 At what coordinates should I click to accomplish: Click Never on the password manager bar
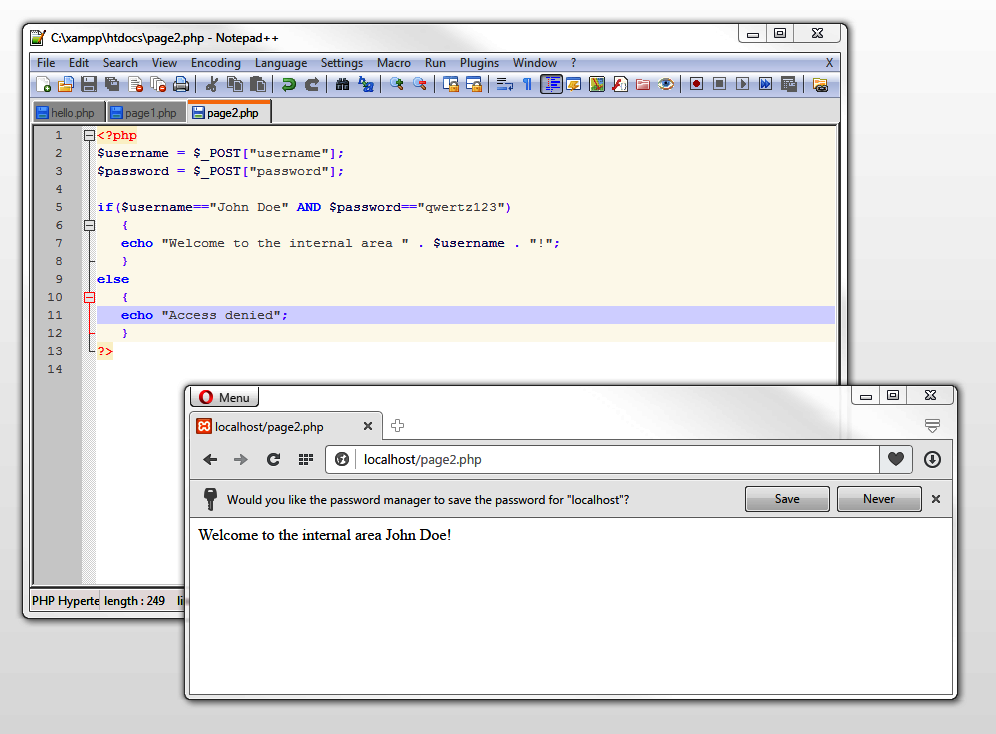click(879, 498)
